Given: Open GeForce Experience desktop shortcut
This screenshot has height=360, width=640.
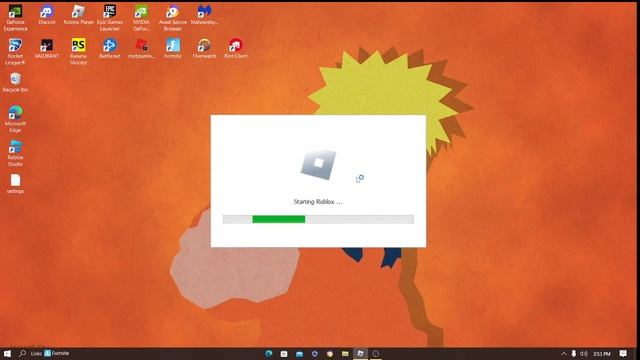Looking at the screenshot, I should point(15,18).
